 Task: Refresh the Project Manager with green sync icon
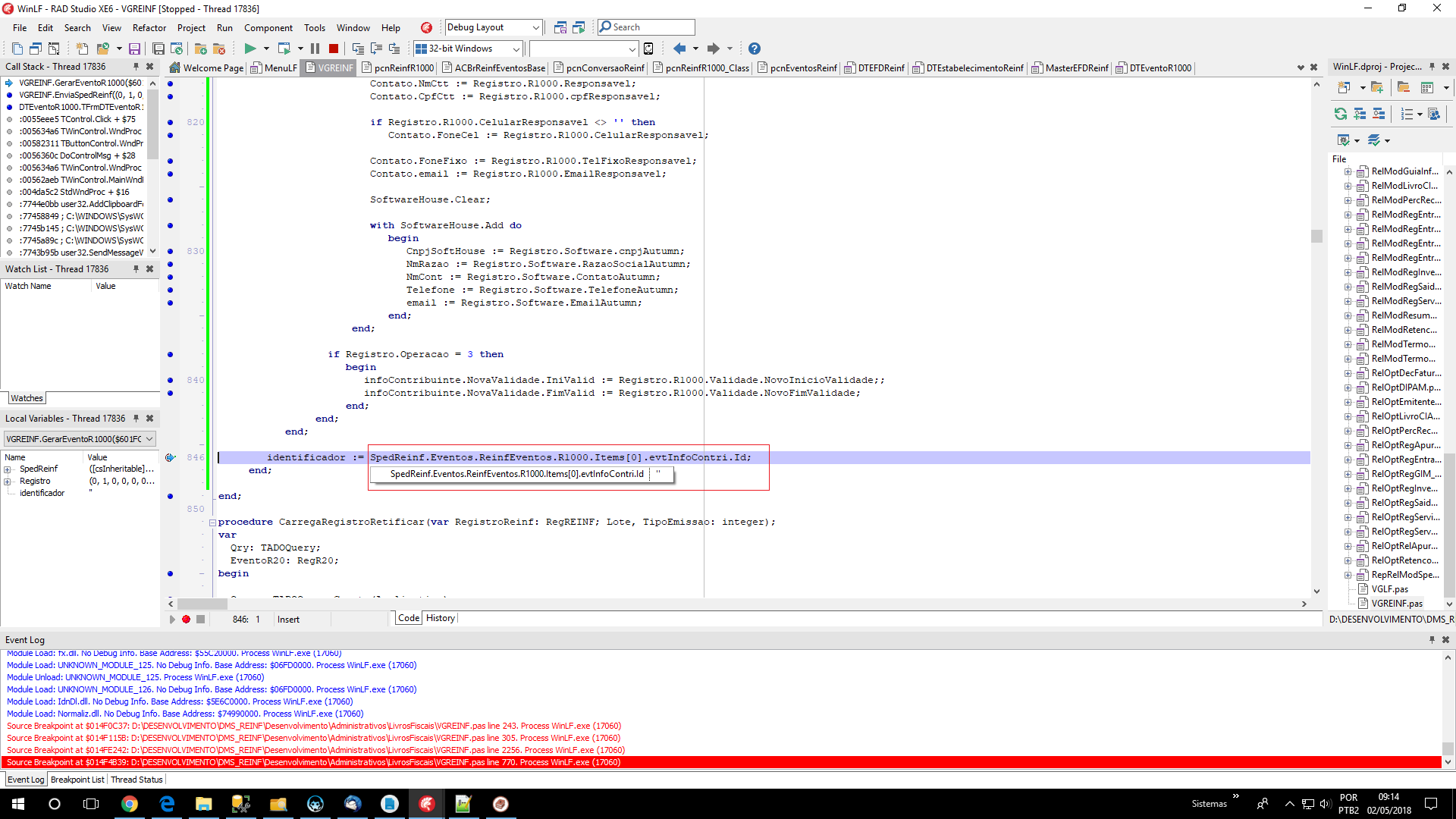coord(1341,114)
